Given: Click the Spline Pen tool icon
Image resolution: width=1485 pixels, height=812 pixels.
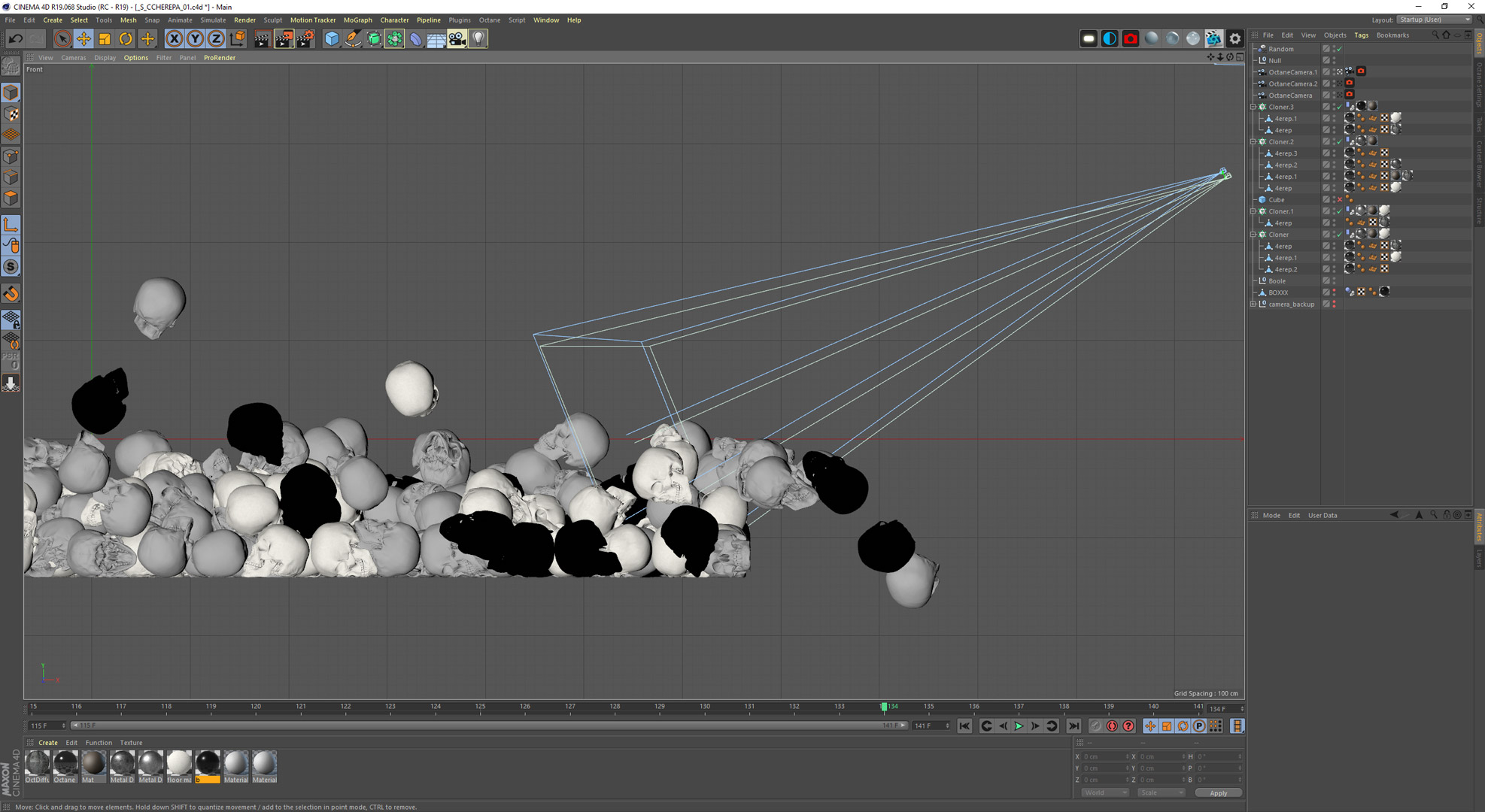Looking at the screenshot, I should [353, 38].
